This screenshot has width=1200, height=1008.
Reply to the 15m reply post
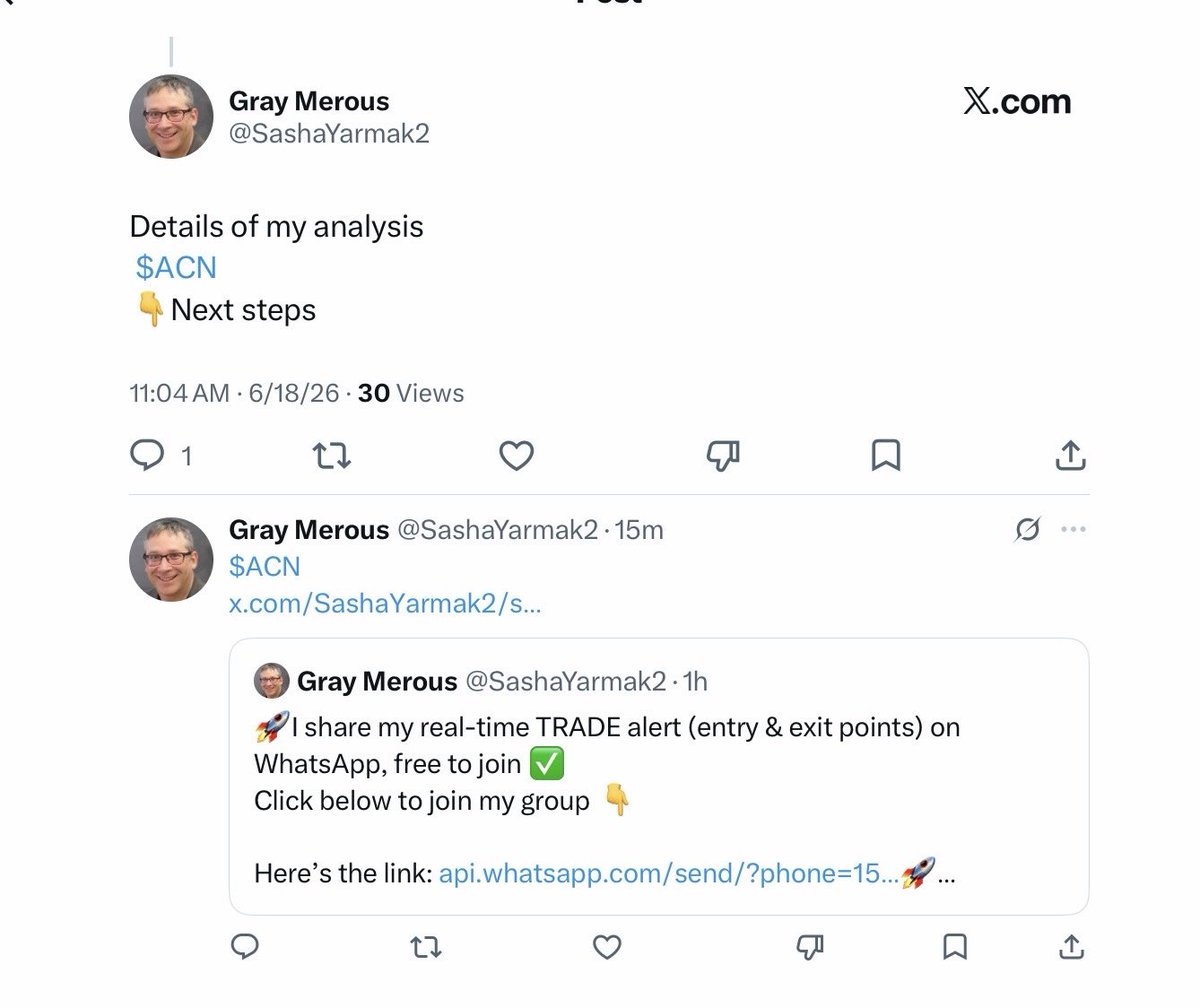tap(246, 945)
